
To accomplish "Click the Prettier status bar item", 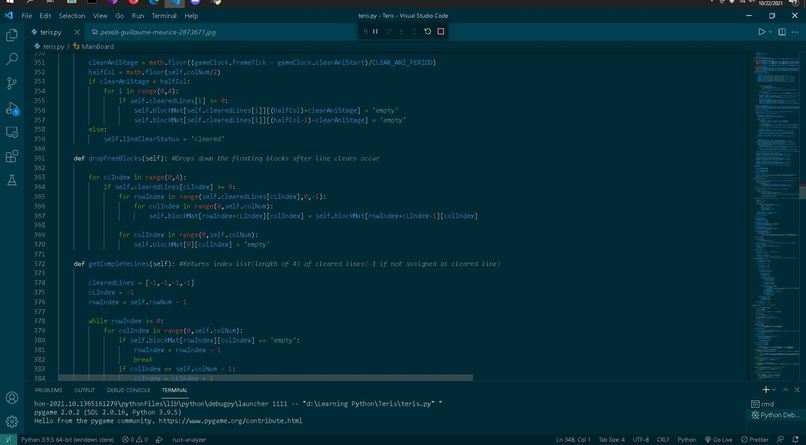I will (755, 439).
